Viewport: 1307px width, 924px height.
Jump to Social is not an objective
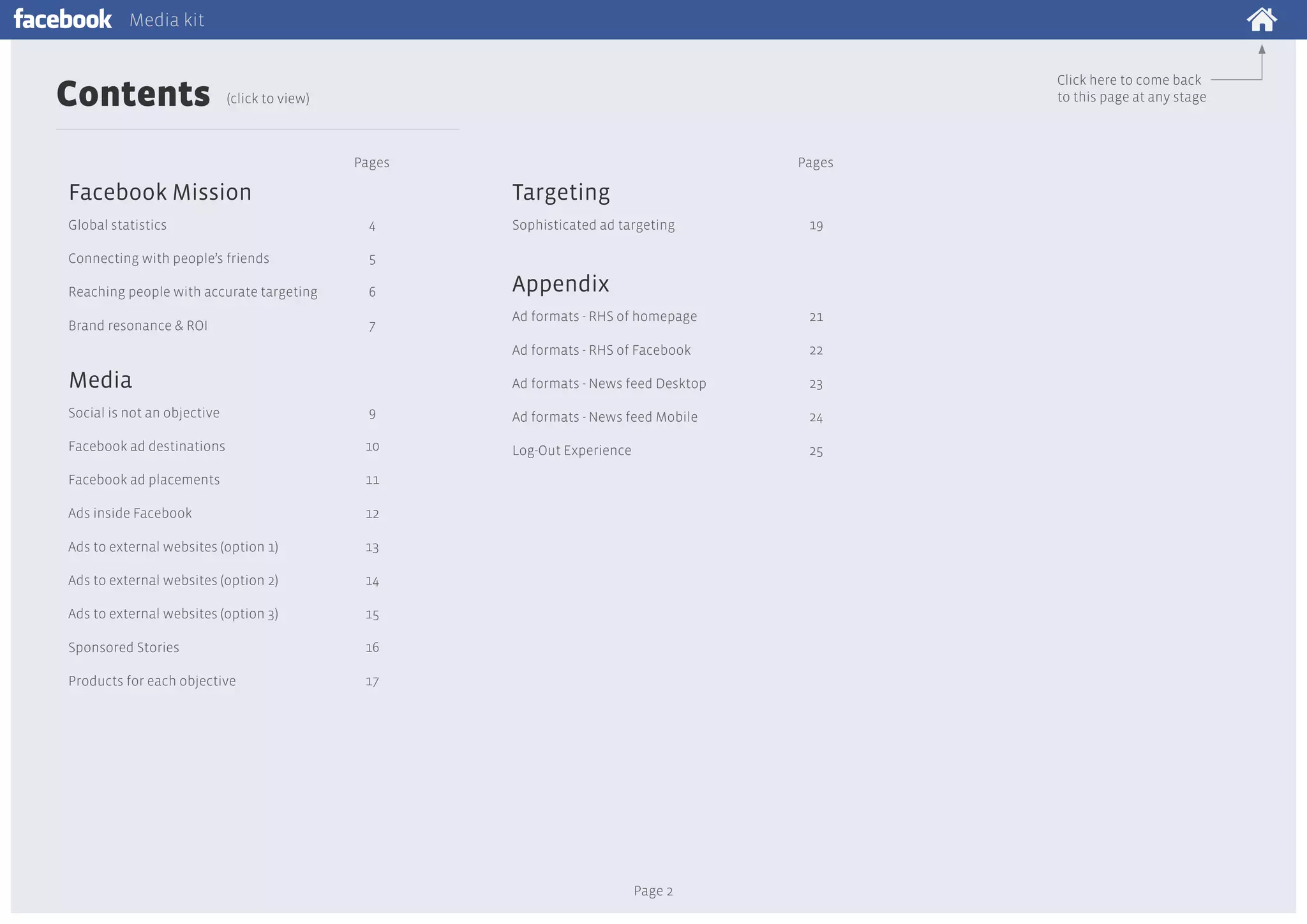pyautogui.click(x=144, y=413)
